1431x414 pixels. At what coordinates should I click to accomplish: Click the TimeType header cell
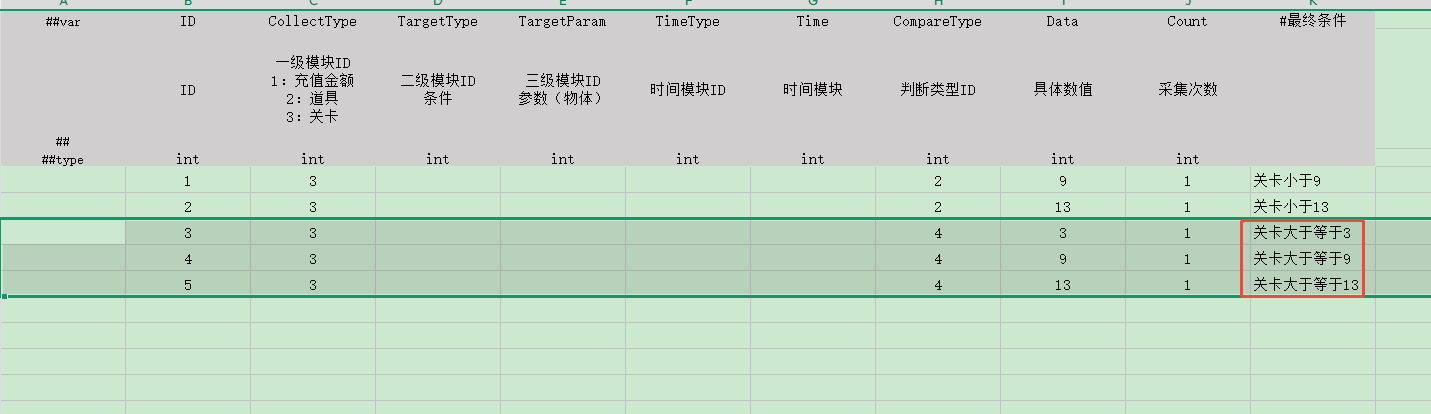click(687, 22)
